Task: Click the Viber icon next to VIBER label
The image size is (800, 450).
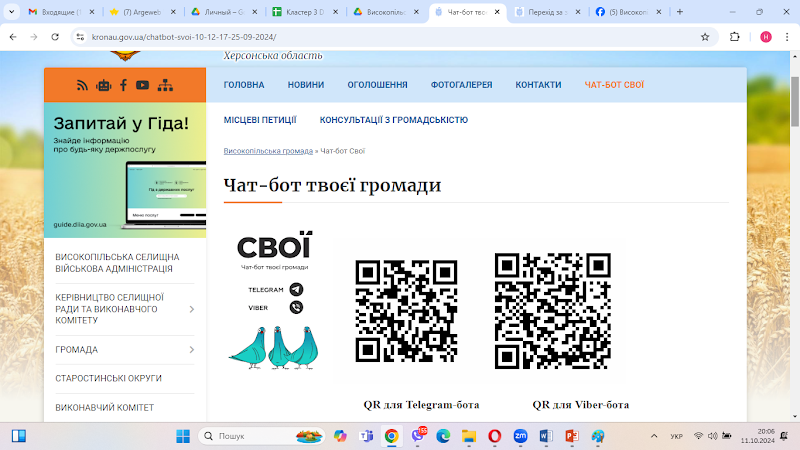Action: 296,307
